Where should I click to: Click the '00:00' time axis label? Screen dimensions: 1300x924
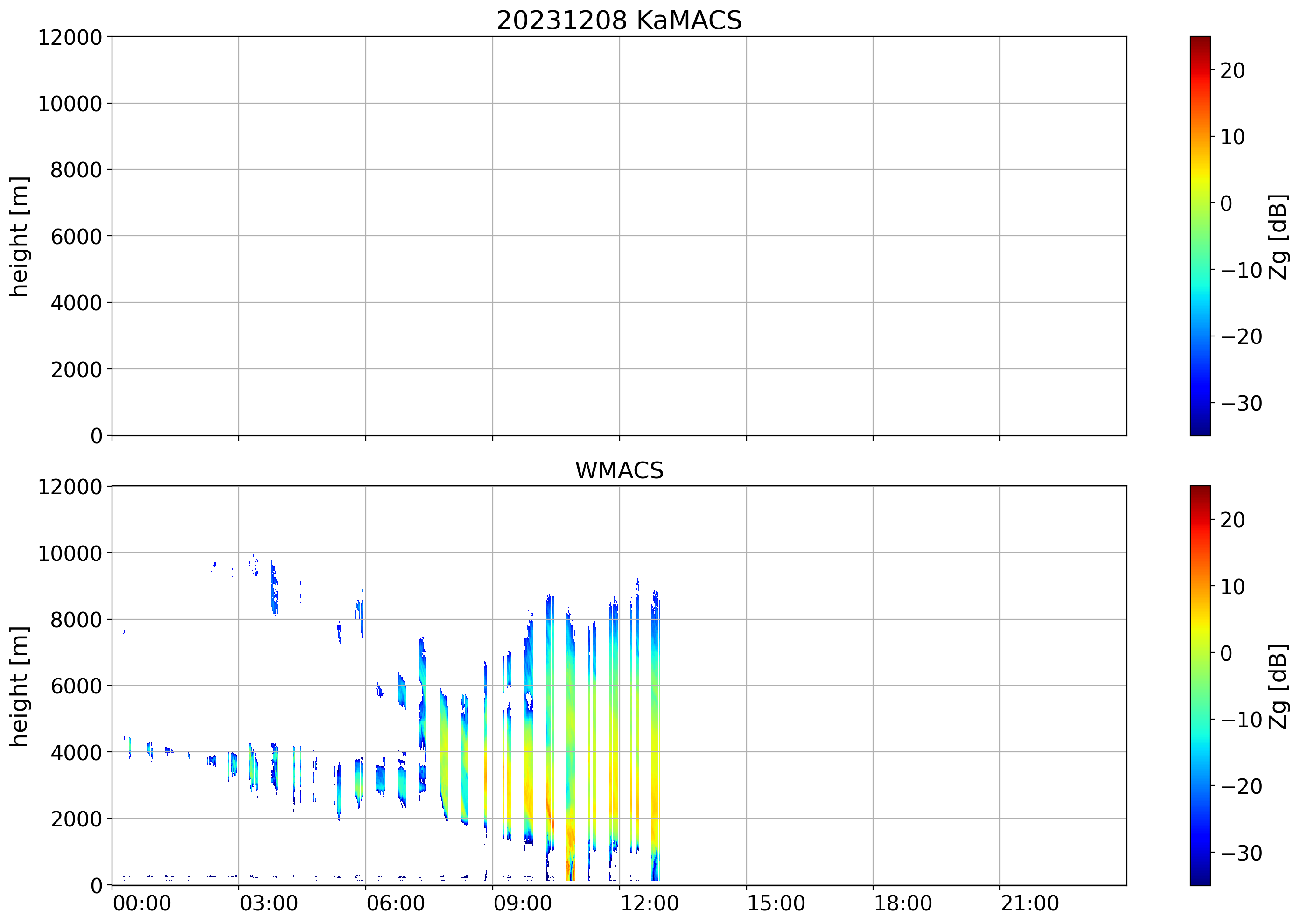[142, 903]
